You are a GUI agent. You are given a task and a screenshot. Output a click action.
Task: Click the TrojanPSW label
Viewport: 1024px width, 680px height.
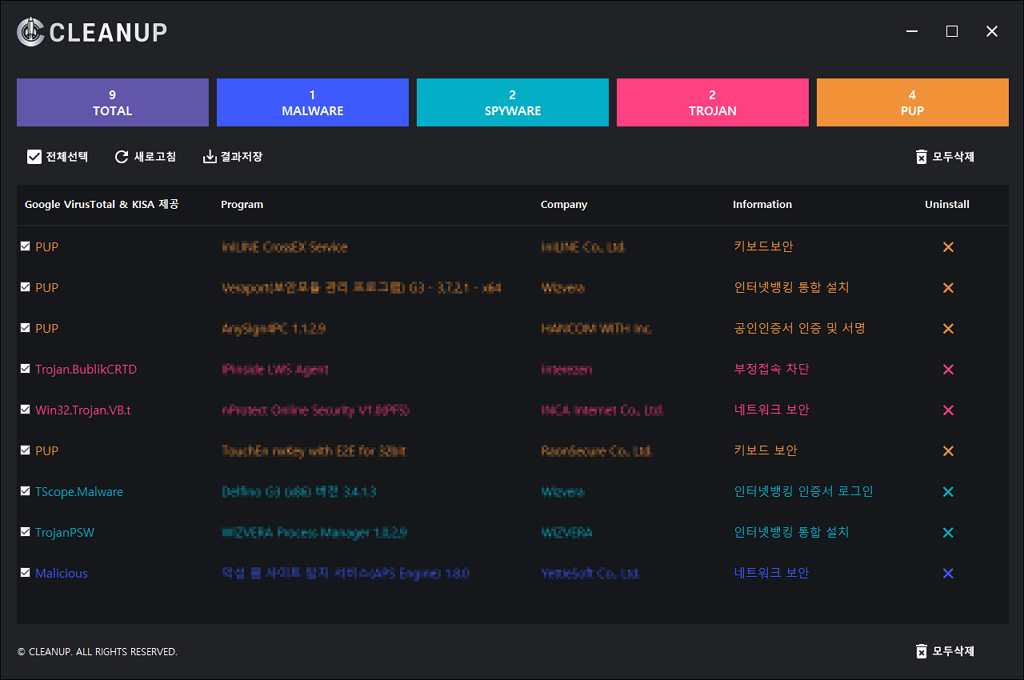[x=65, y=532]
